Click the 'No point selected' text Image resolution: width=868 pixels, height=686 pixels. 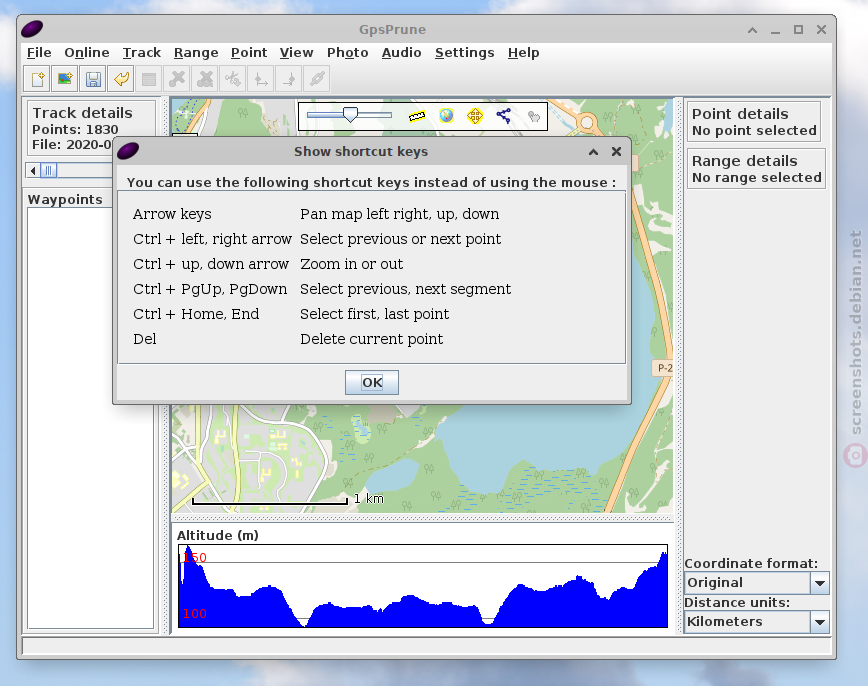tap(754, 131)
